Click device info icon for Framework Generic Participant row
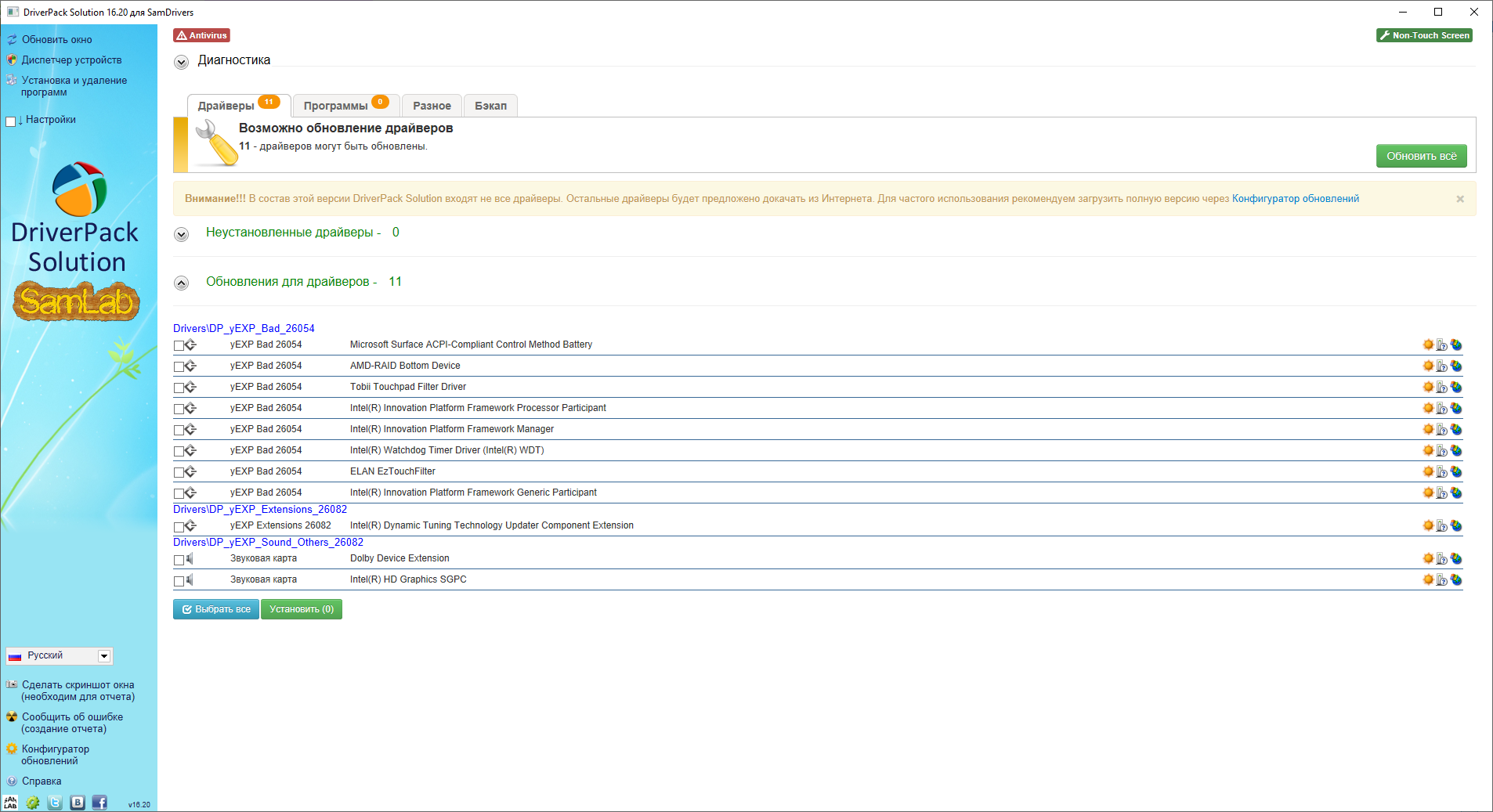Viewport: 1493px width, 812px height. pyautogui.click(x=1441, y=493)
